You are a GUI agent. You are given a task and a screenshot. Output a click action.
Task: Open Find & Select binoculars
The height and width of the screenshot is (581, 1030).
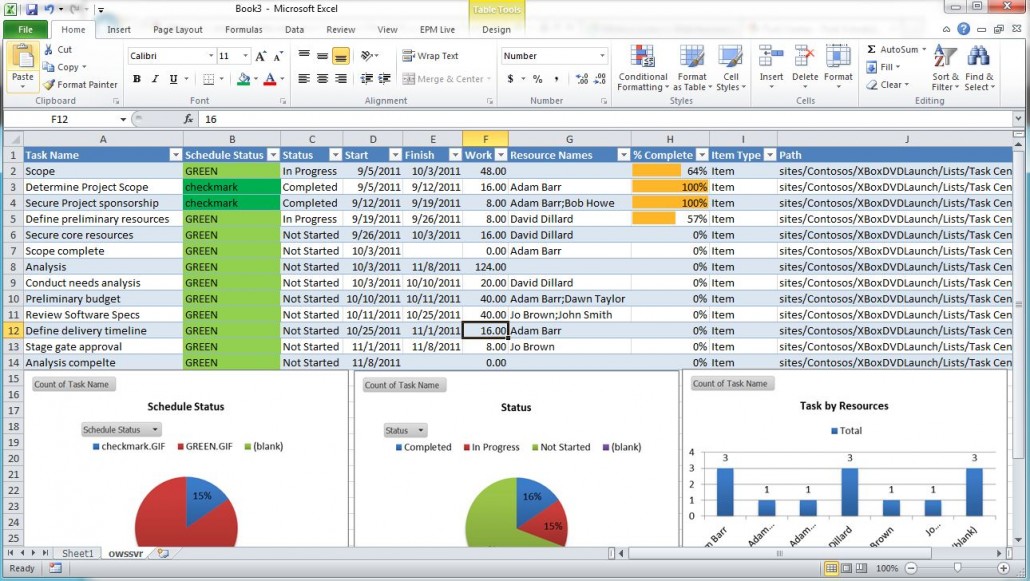pyautogui.click(x=979, y=68)
